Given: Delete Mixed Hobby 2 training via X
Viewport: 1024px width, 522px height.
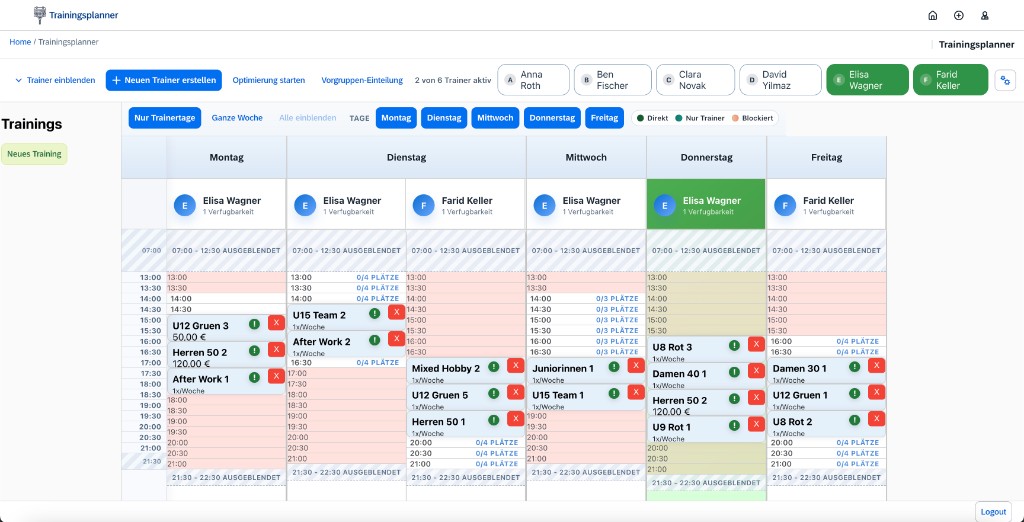Looking at the screenshot, I should point(516,366).
